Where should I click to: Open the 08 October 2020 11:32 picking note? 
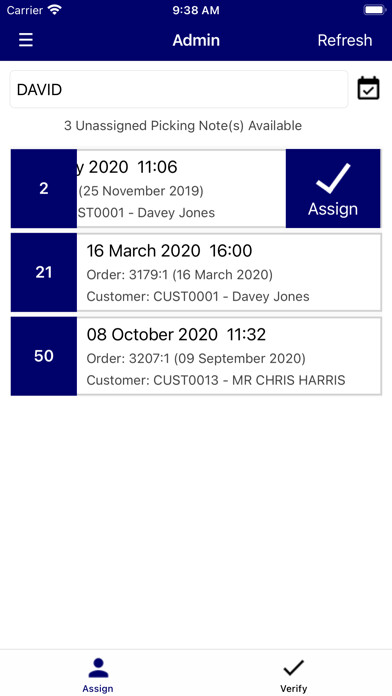(x=196, y=356)
